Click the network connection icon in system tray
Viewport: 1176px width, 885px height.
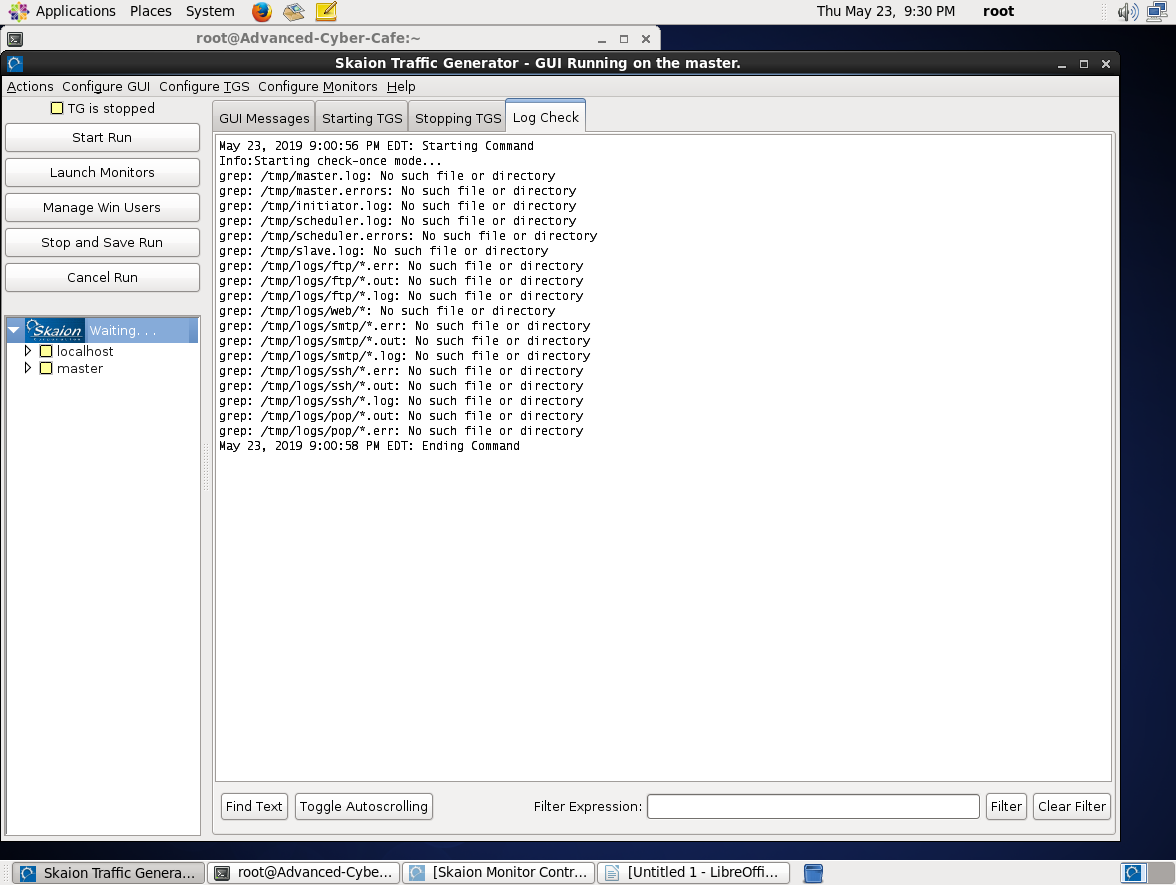pos(1157,11)
